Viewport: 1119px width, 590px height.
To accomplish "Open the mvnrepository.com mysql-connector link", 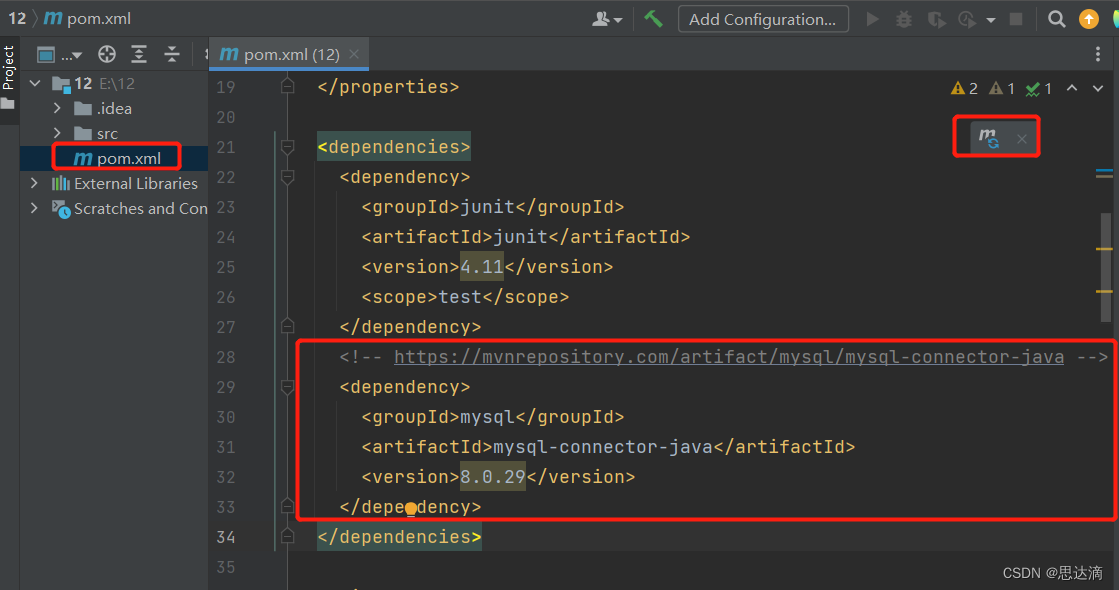I will (x=727, y=356).
